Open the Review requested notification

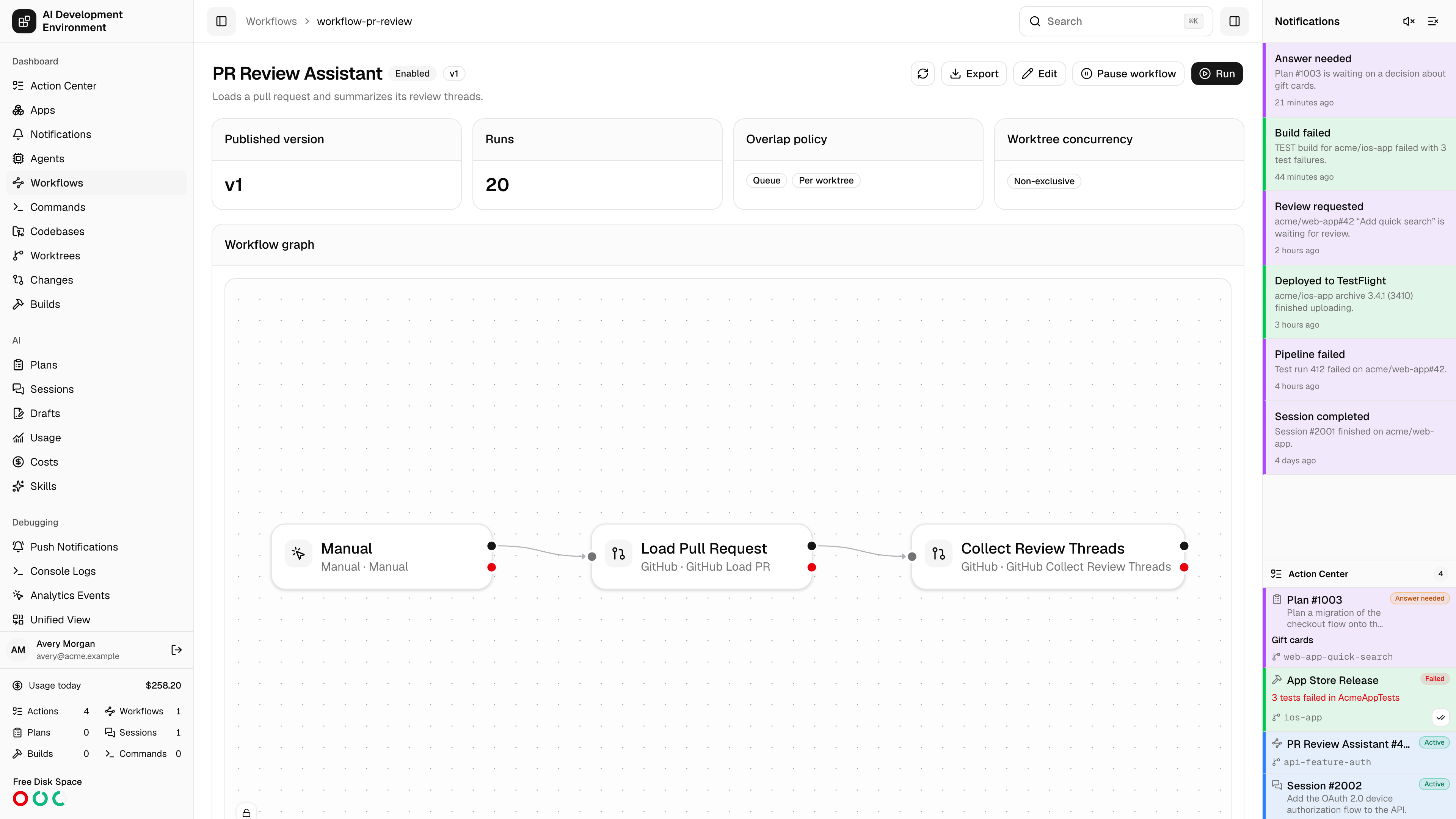pyautogui.click(x=1359, y=228)
